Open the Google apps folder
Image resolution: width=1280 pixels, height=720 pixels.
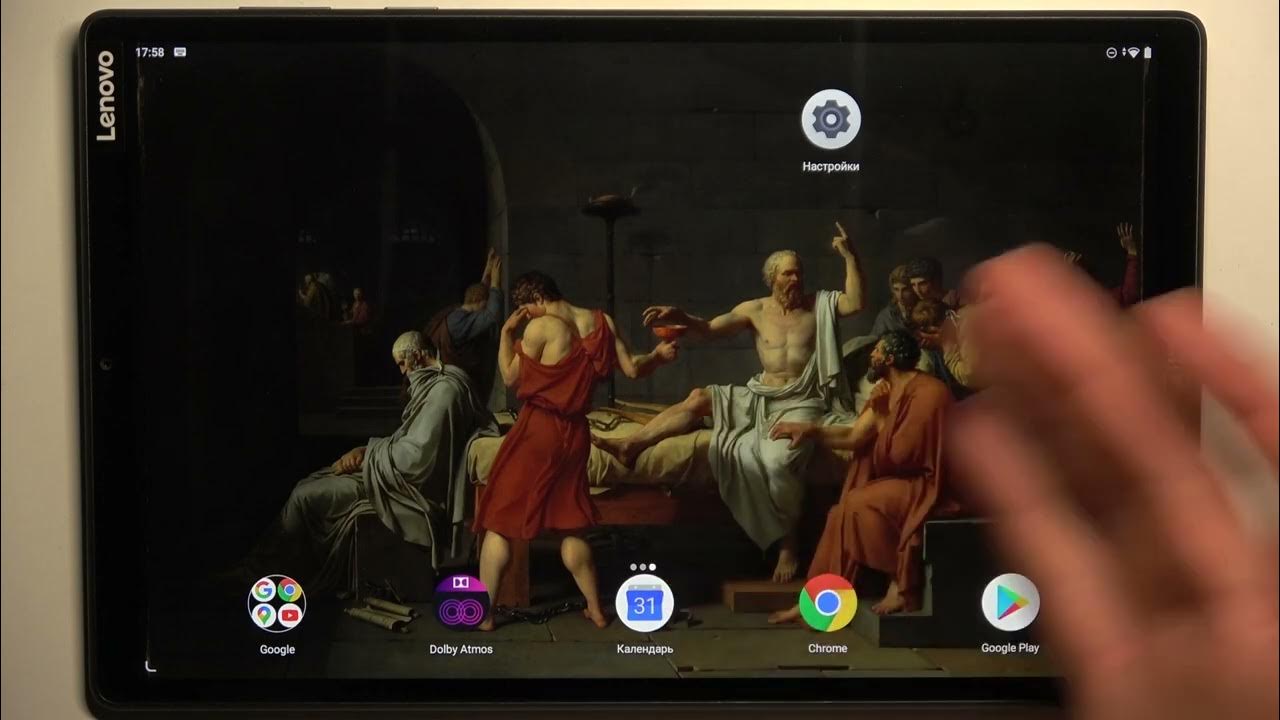(277, 604)
